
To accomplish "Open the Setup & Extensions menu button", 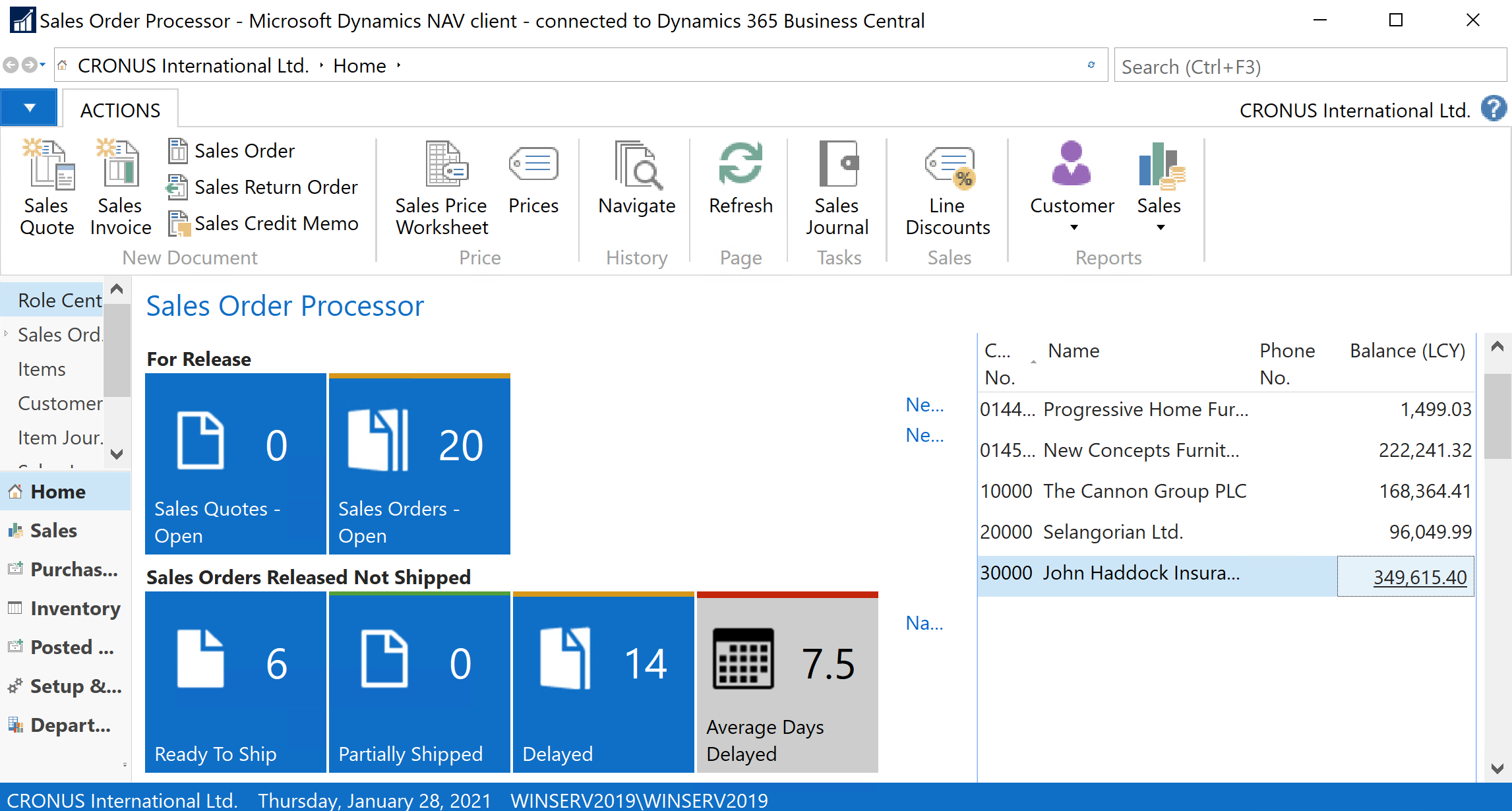I will click(x=65, y=686).
